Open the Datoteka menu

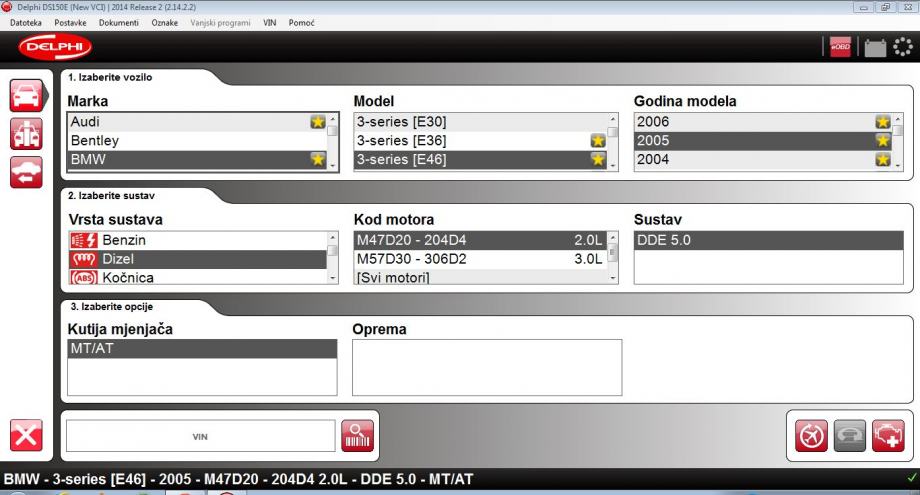point(26,23)
